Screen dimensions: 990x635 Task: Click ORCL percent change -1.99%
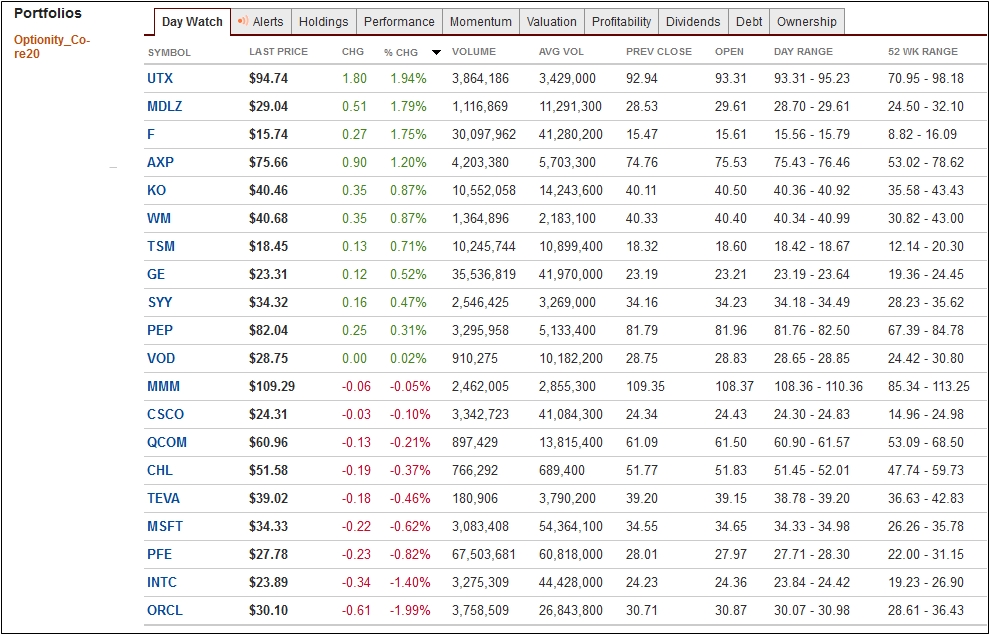tap(410, 610)
